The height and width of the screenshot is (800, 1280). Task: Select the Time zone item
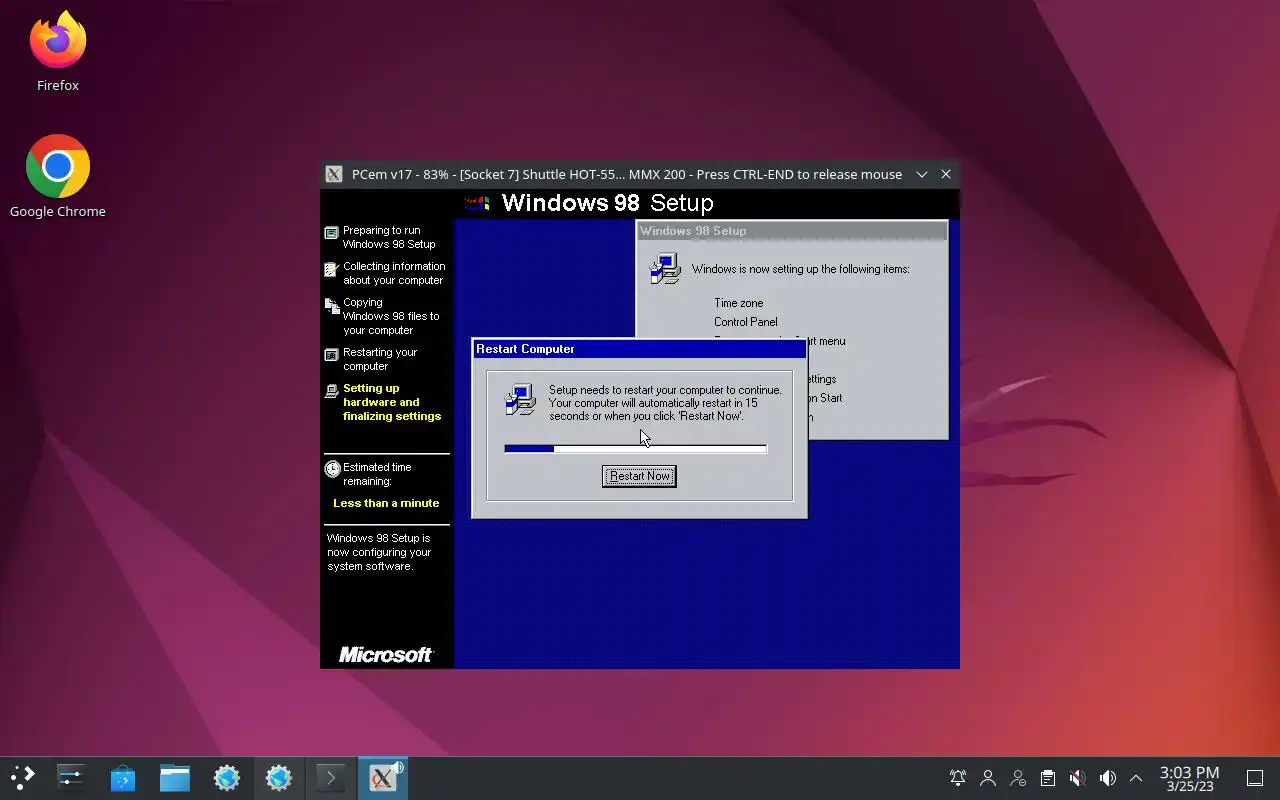tap(738, 303)
